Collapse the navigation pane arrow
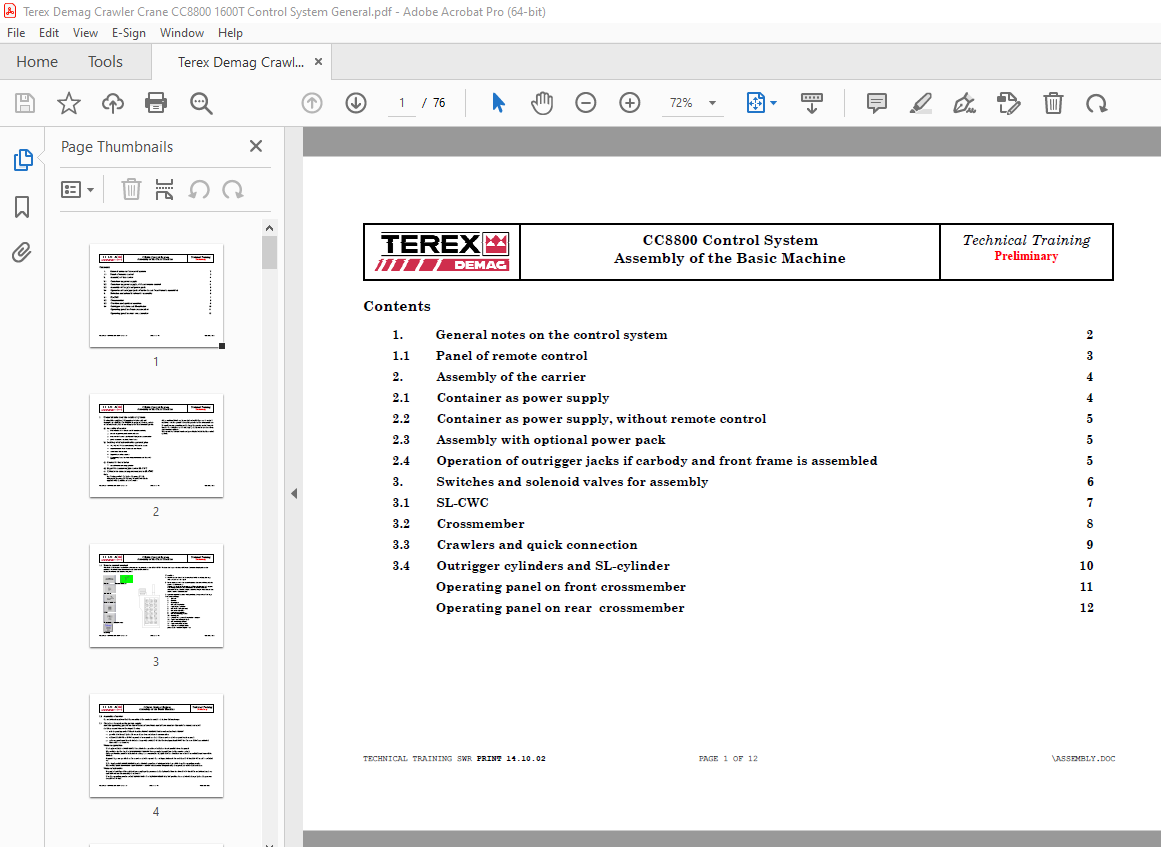Screen dimensions: 1161x847 click(294, 493)
